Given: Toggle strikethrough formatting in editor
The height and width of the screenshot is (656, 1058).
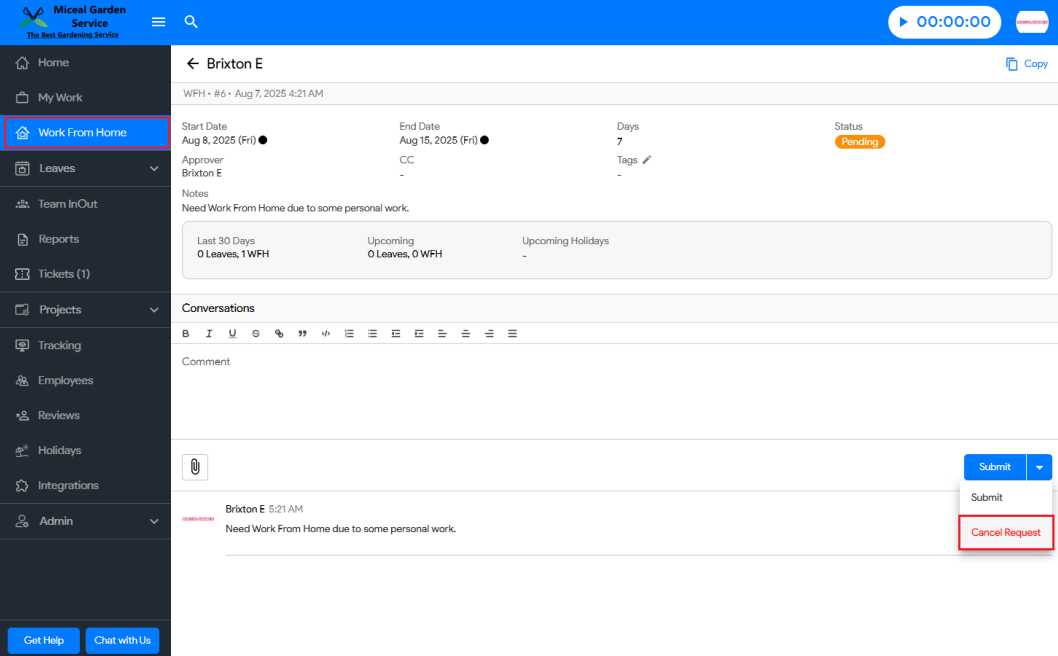Looking at the screenshot, I should pyautogui.click(x=256, y=333).
